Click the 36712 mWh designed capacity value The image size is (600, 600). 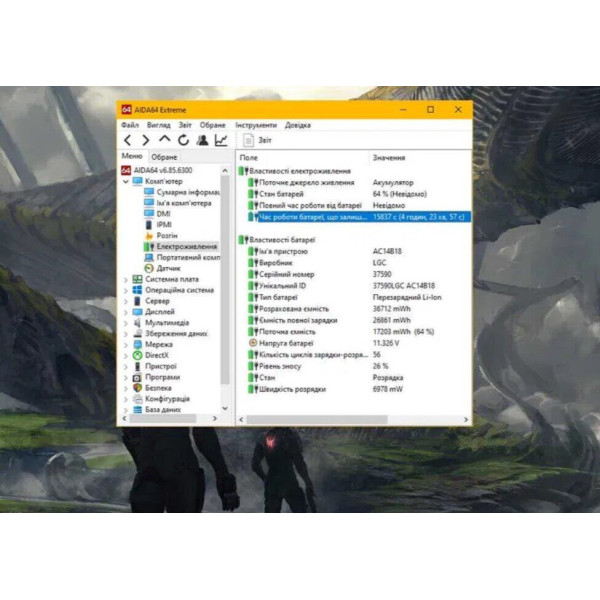[x=391, y=309]
